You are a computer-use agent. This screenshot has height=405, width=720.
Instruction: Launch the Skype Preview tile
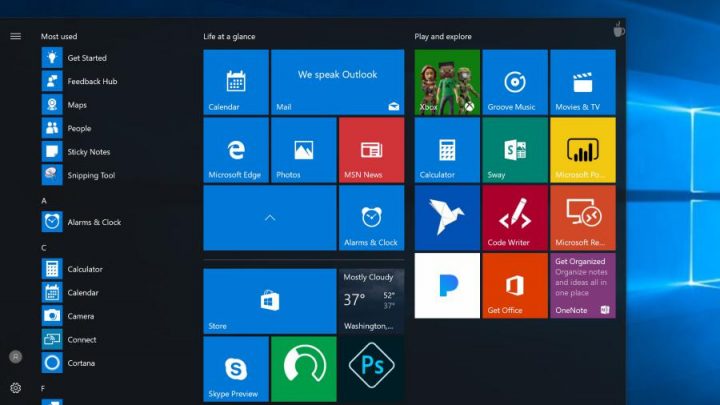236,369
